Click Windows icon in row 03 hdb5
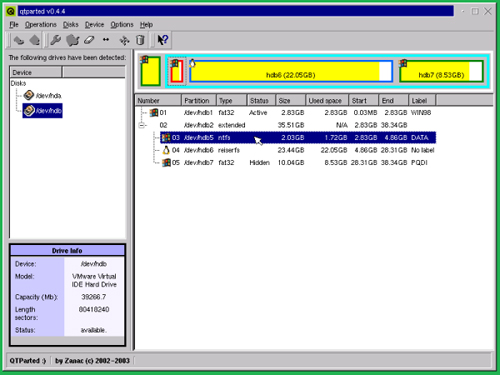The width and height of the screenshot is (500, 375). pos(166,138)
